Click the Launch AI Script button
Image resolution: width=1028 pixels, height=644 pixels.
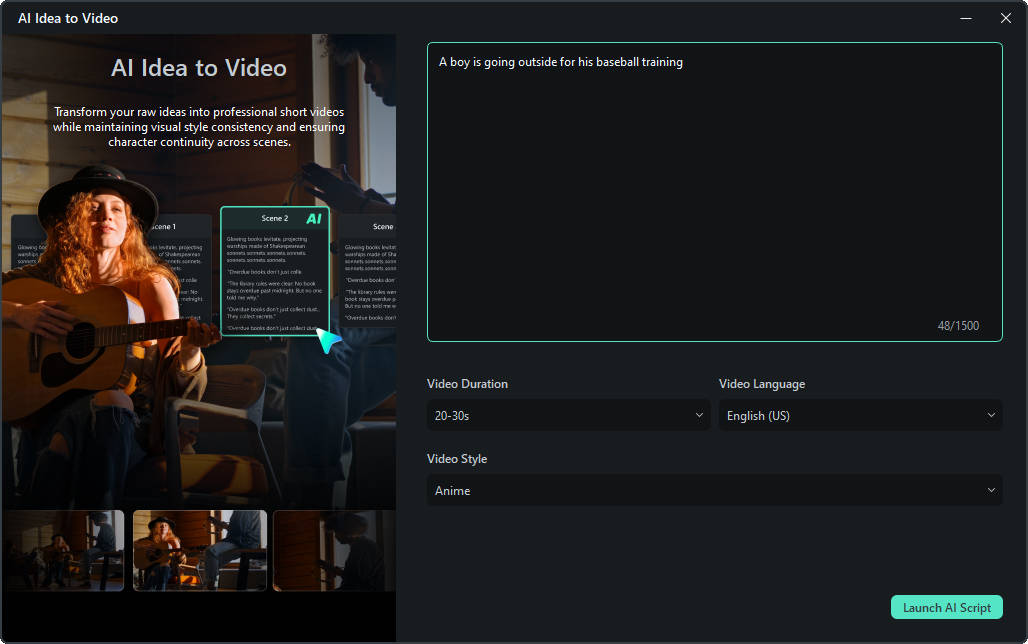(946, 607)
